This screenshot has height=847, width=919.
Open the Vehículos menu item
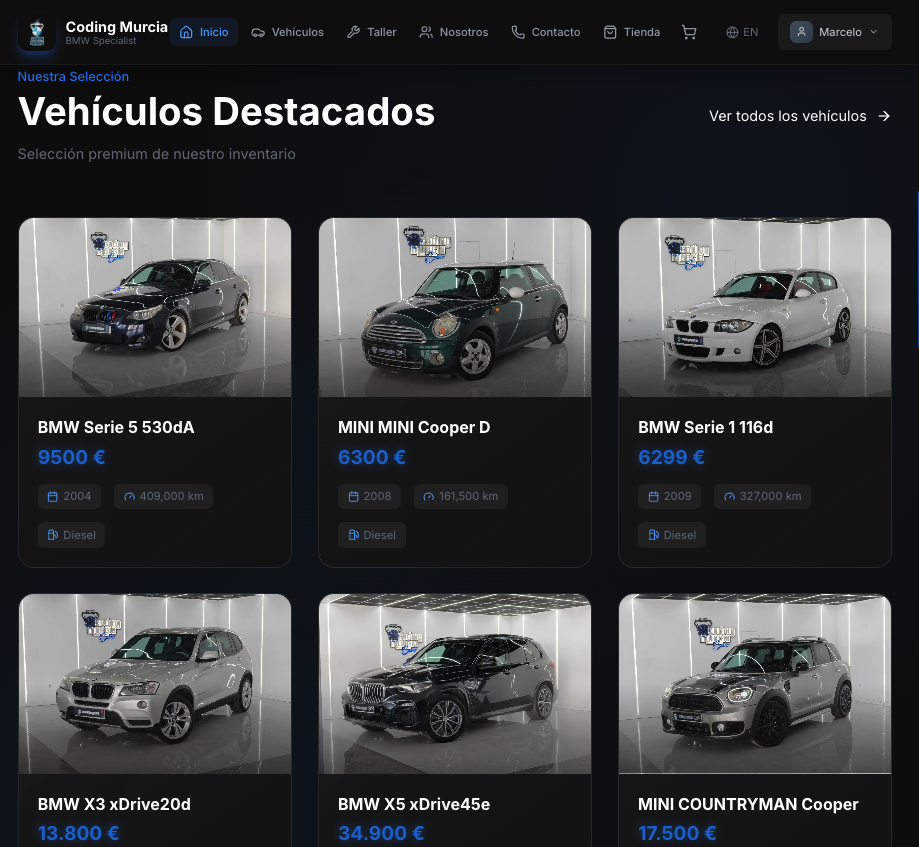pyautogui.click(x=287, y=32)
